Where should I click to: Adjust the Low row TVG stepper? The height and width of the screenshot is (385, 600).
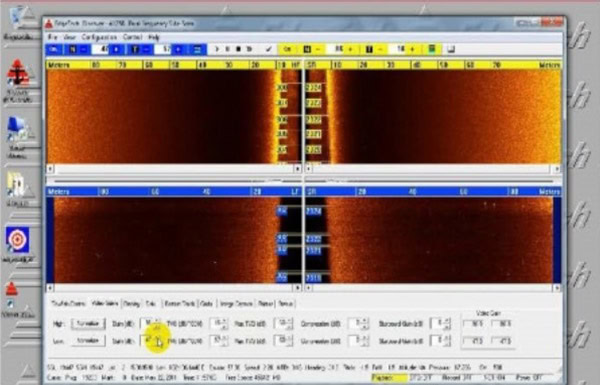click(x=225, y=340)
